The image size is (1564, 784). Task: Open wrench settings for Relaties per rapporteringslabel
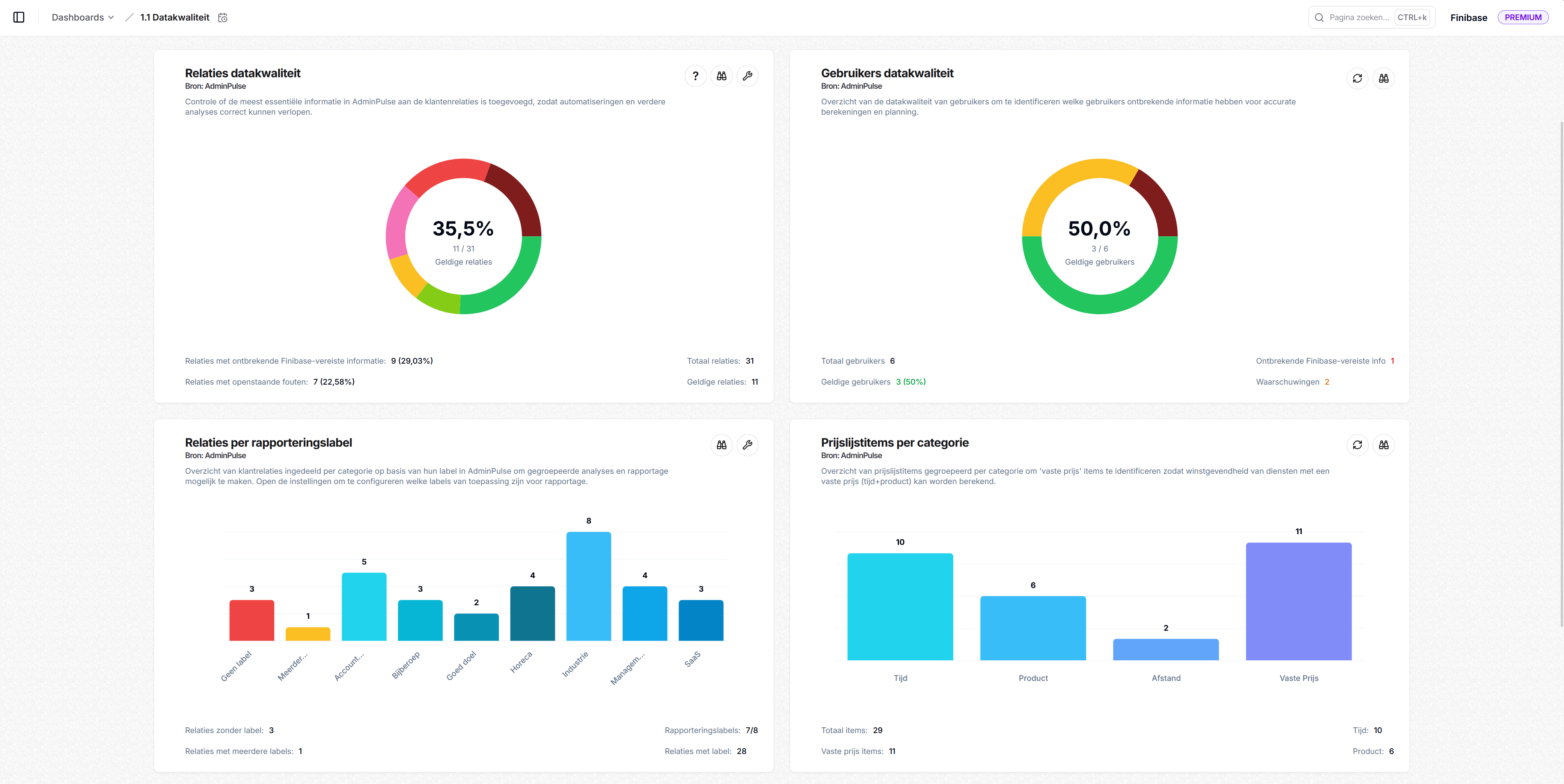(747, 445)
